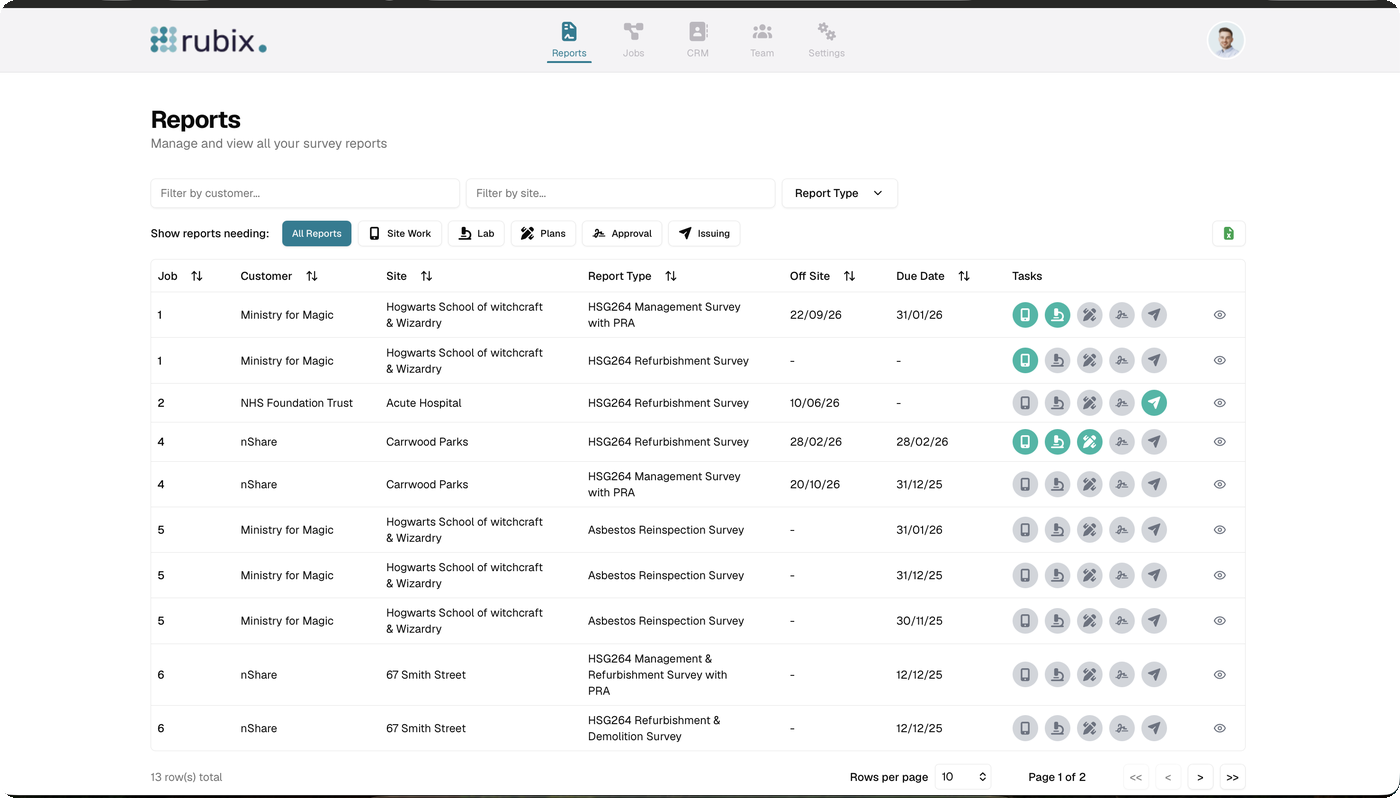
Task: Focus the Filter by site field
Action: tap(621, 193)
